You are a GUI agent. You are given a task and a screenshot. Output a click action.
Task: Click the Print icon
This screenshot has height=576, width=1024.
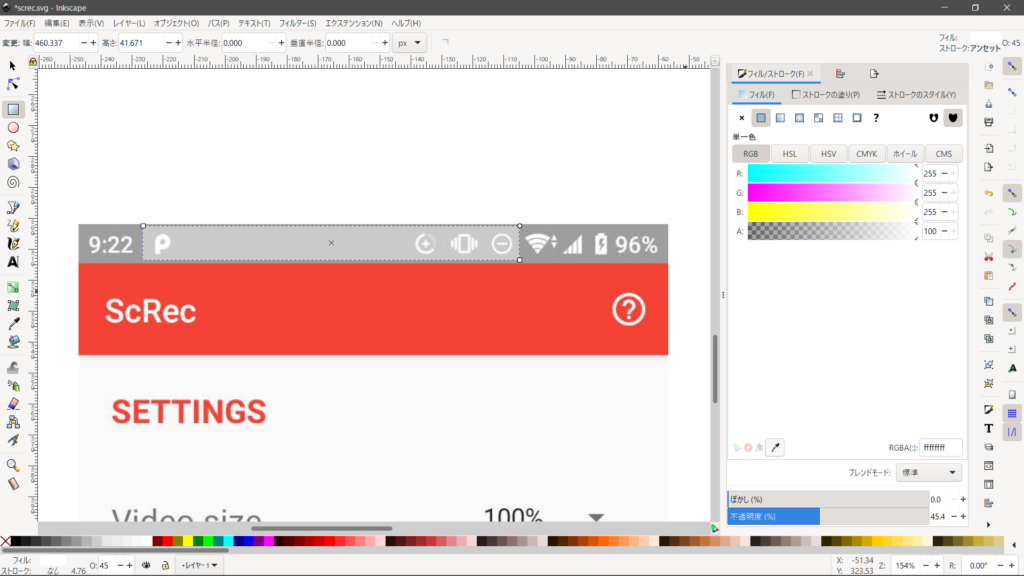click(989, 122)
